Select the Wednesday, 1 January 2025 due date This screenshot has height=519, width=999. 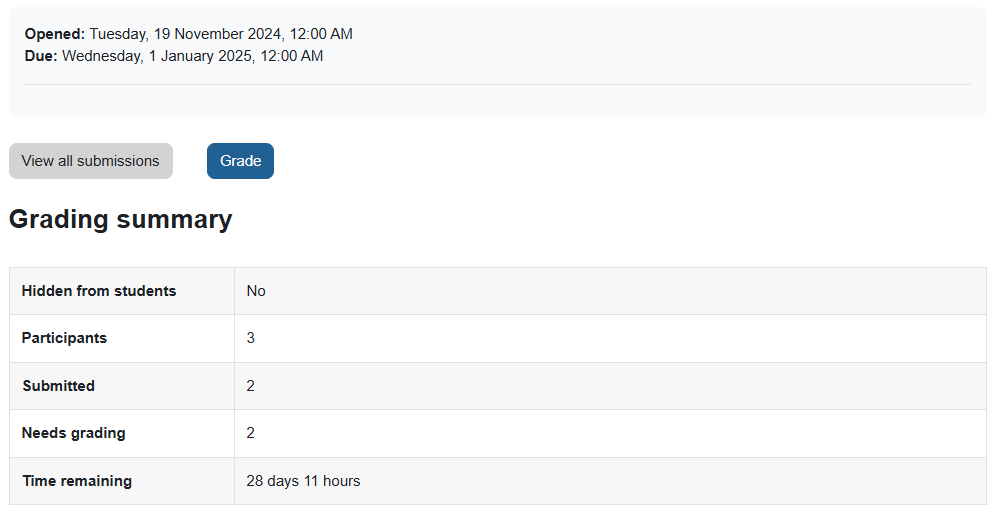click(193, 56)
